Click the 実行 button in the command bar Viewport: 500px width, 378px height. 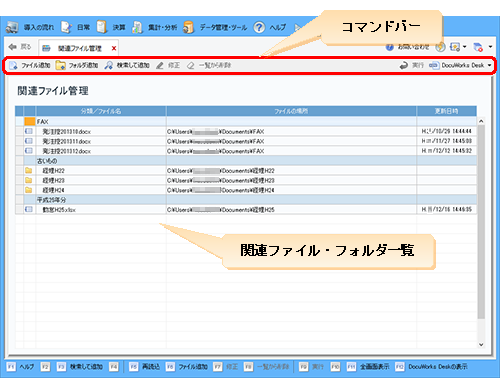point(411,65)
